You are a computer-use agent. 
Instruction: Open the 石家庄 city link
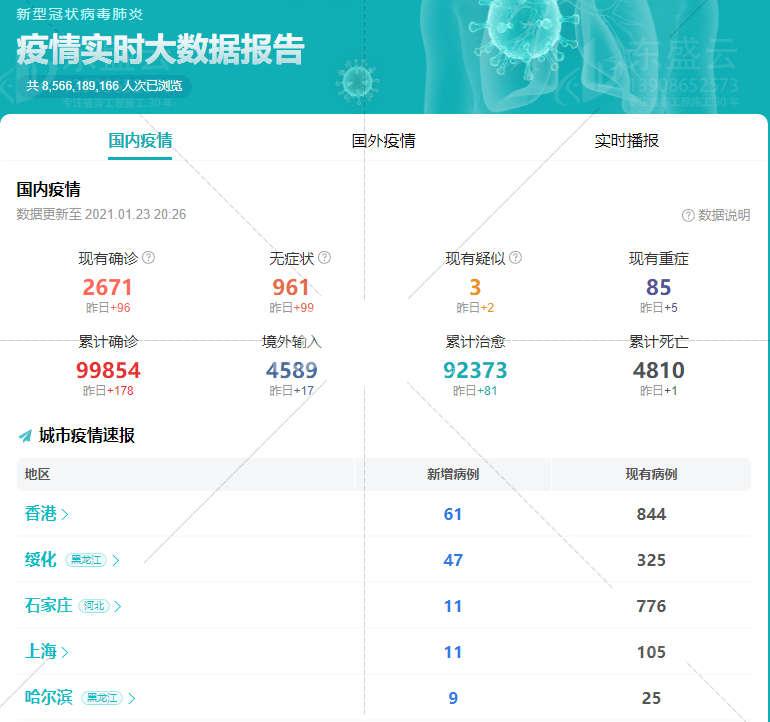(48, 606)
